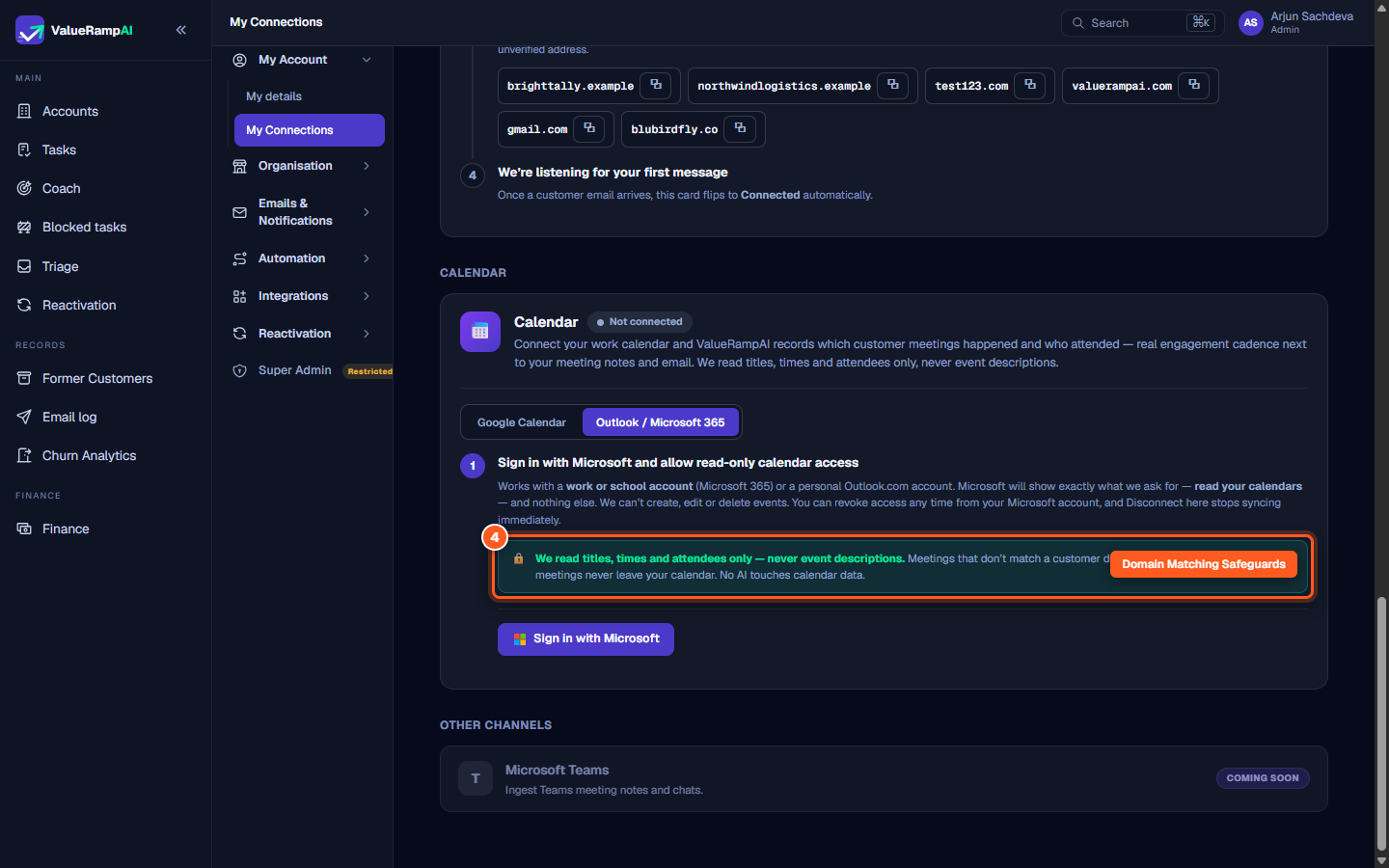Switch to Outlook / Microsoft 365 tab
Image resolution: width=1389 pixels, height=868 pixels.
[660, 422]
